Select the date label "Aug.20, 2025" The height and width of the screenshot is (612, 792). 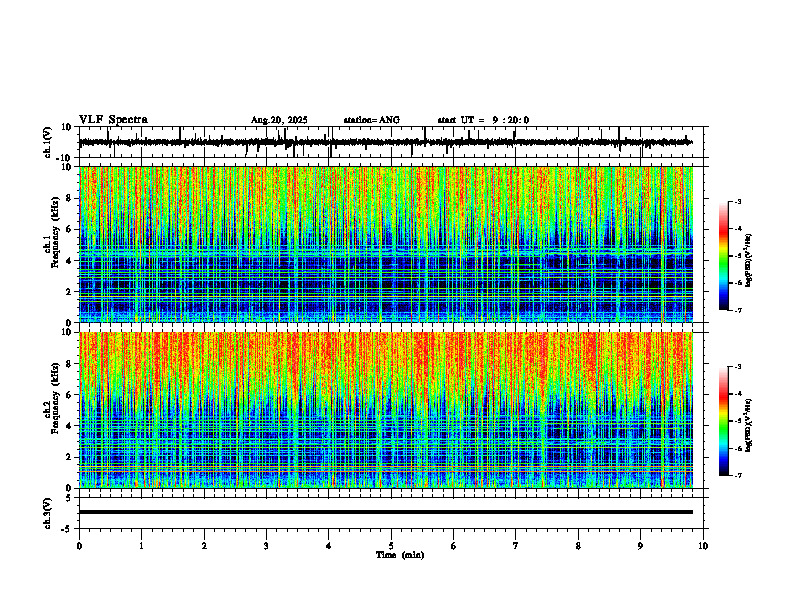(x=279, y=120)
